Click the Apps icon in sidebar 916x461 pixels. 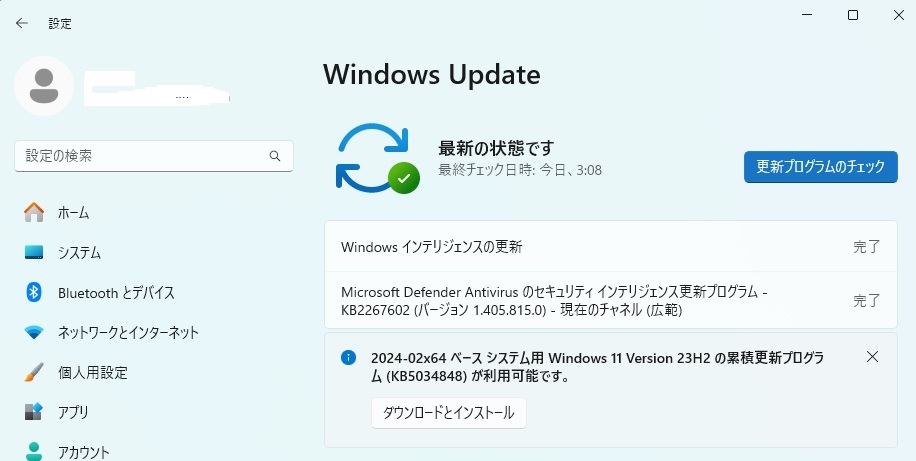point(34,412)
